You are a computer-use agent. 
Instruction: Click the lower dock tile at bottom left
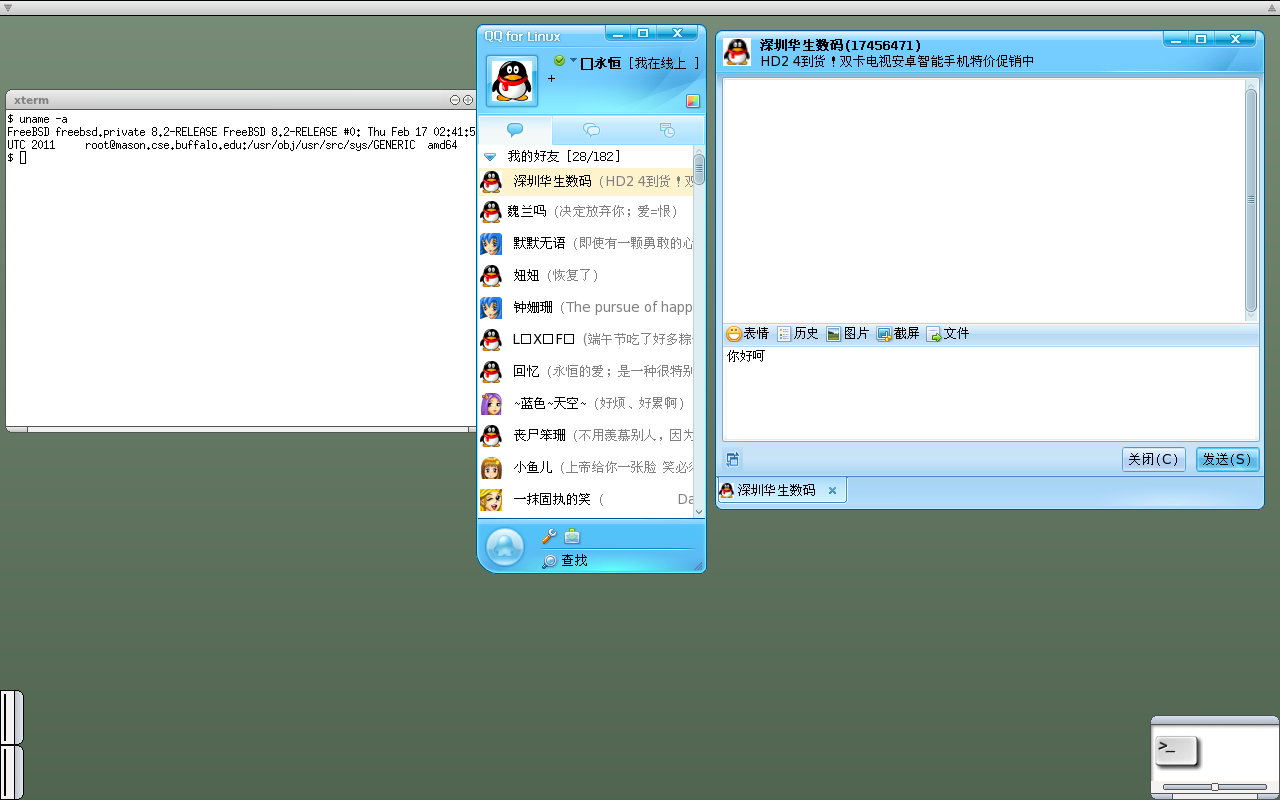[x=11, y=772]
